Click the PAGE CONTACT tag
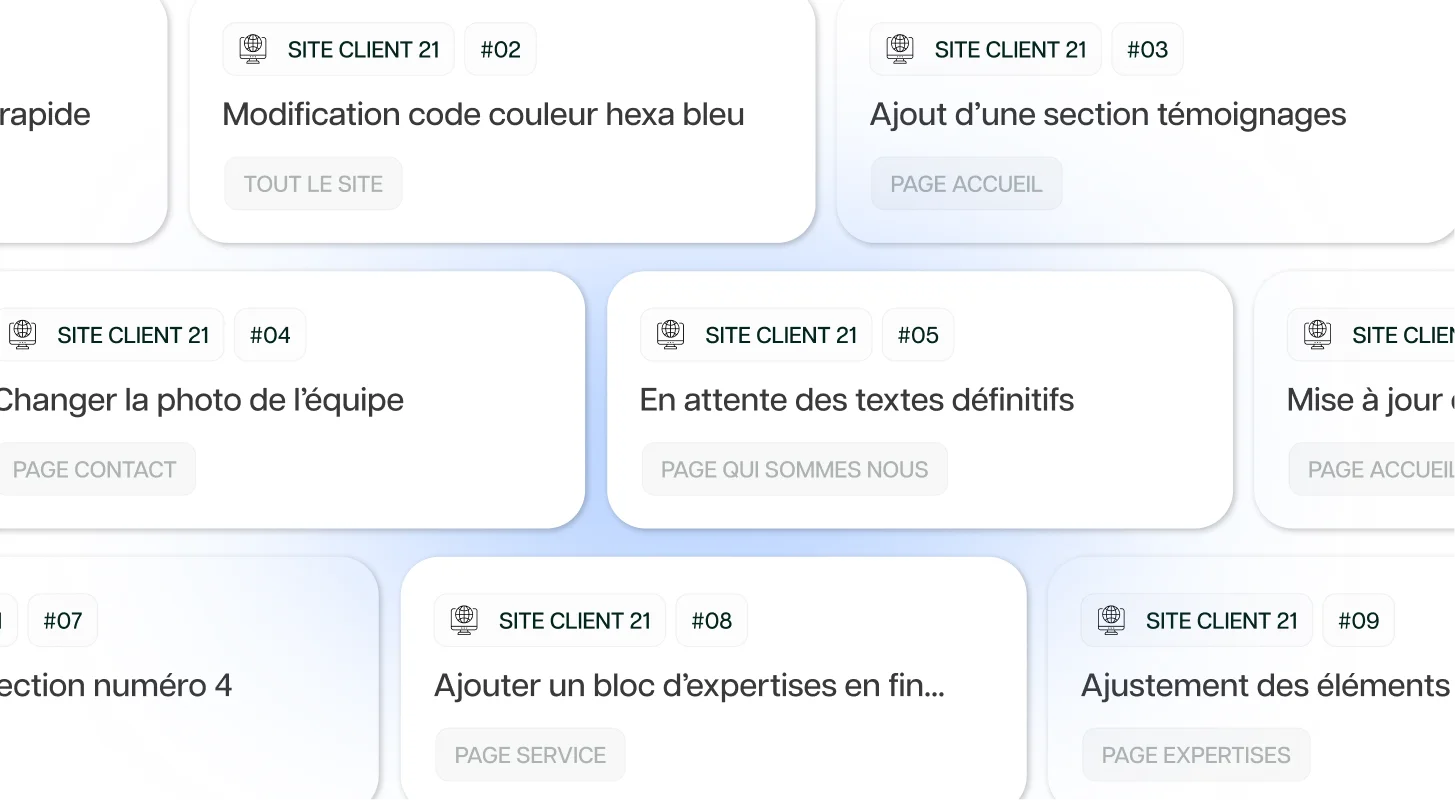Screen dimensions: 1455x800 click(94, 469)
